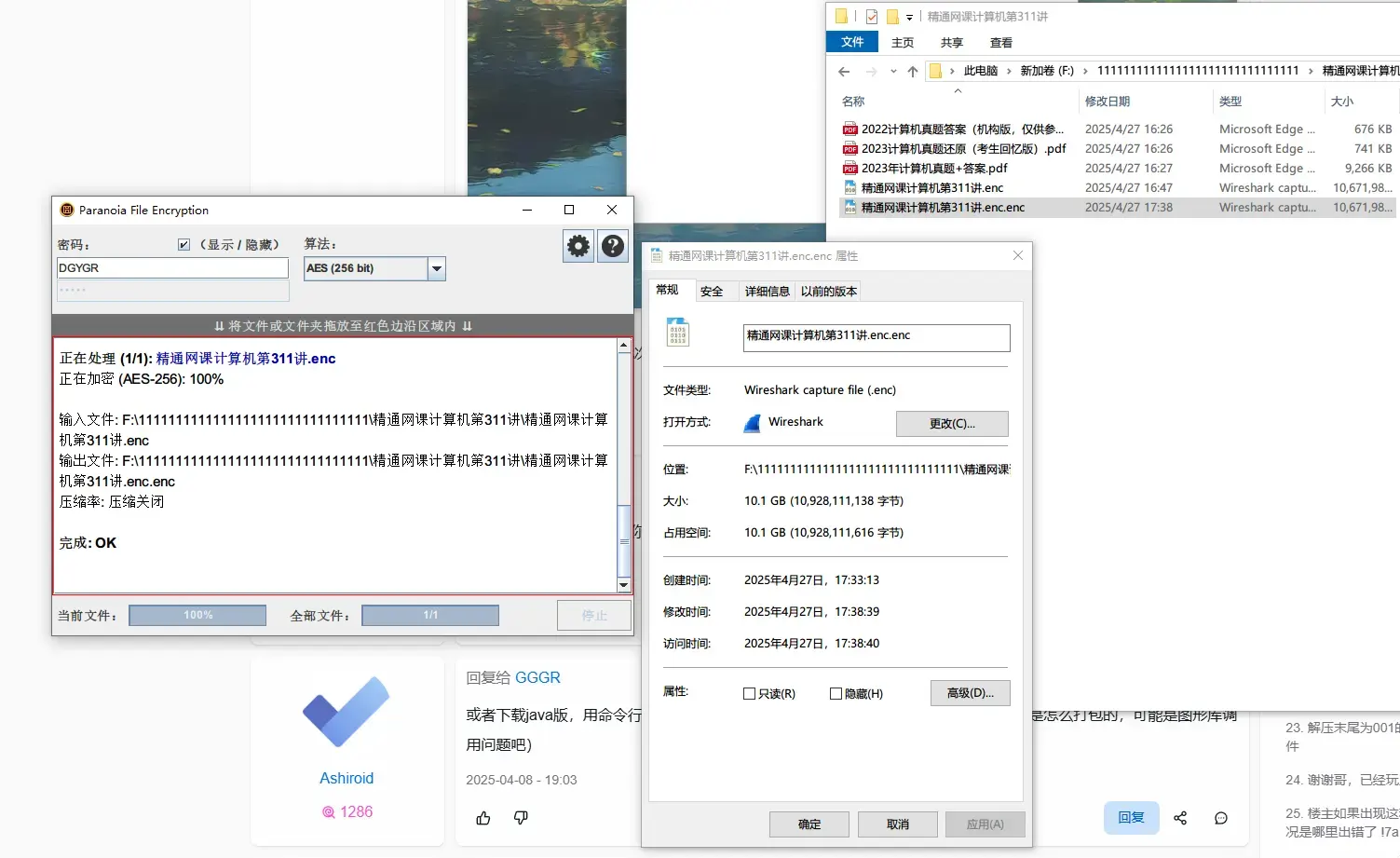Dislike the post with thumbs down
Screen dimensions: 1400x858
(521, 818)
